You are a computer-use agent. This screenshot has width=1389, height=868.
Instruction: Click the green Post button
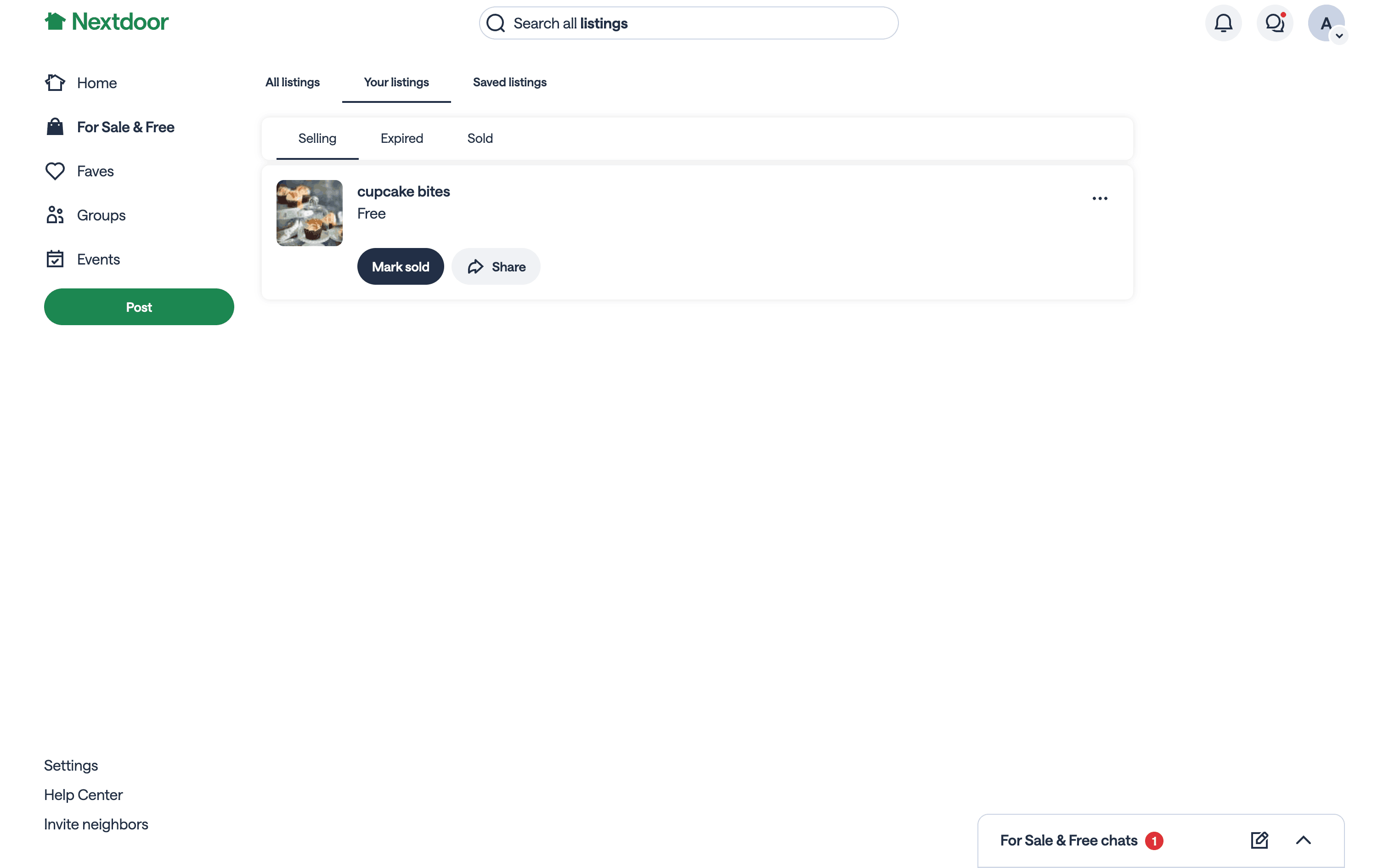(139, 307)
